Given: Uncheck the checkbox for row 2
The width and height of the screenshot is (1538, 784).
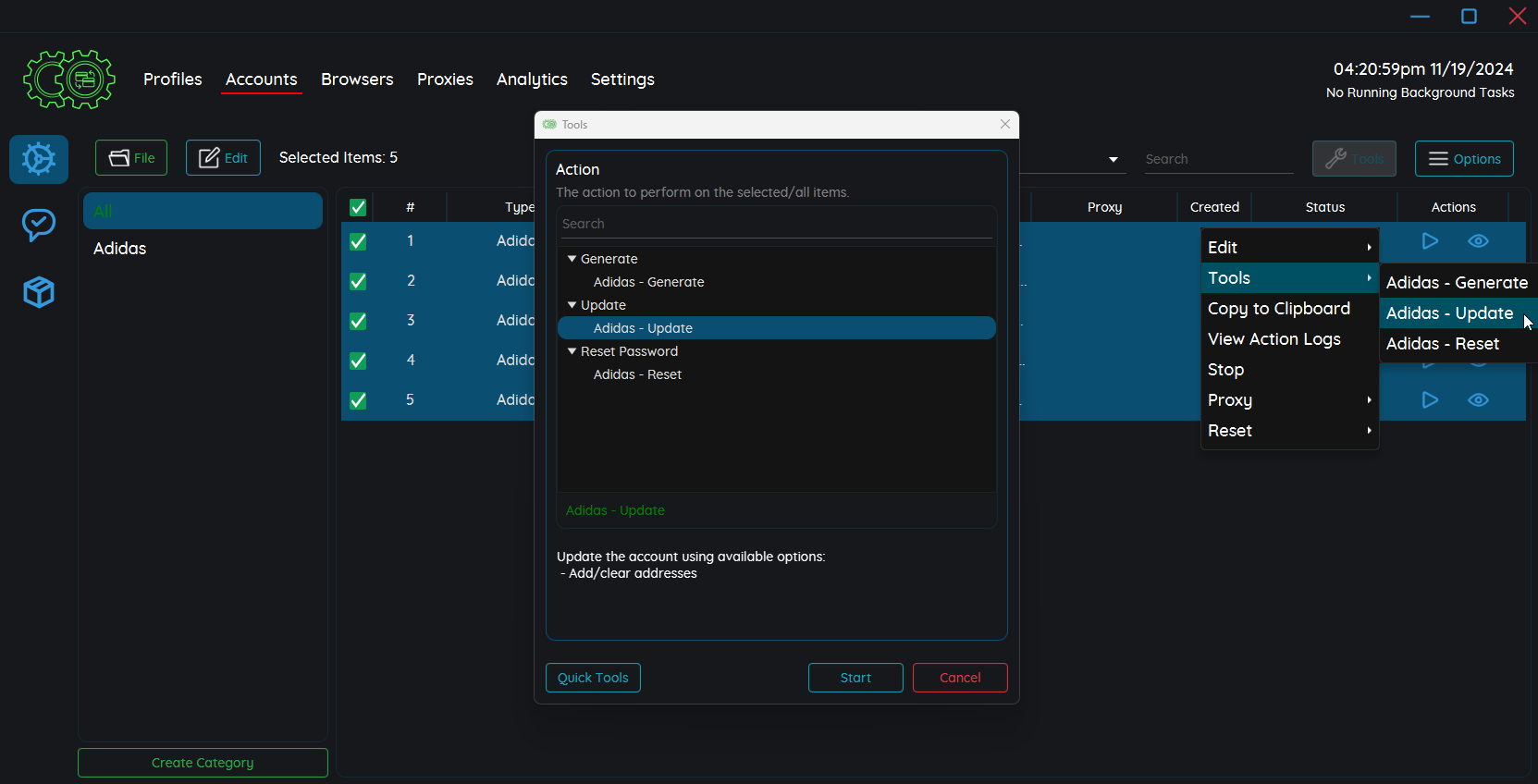Looking at the screenshot, I should point(358,281).
